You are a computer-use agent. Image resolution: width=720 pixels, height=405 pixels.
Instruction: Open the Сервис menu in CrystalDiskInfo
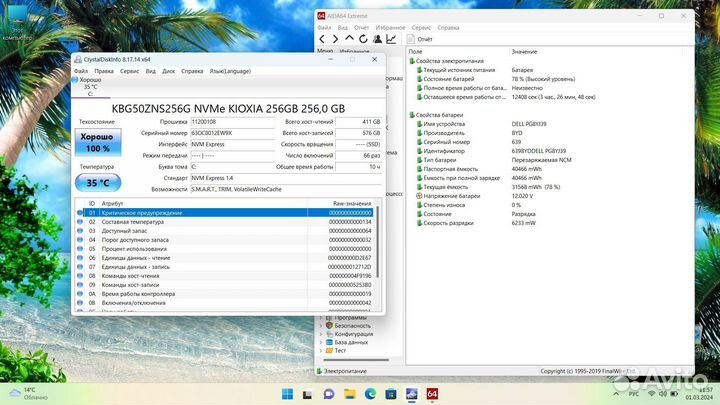[x=129, y=71]
